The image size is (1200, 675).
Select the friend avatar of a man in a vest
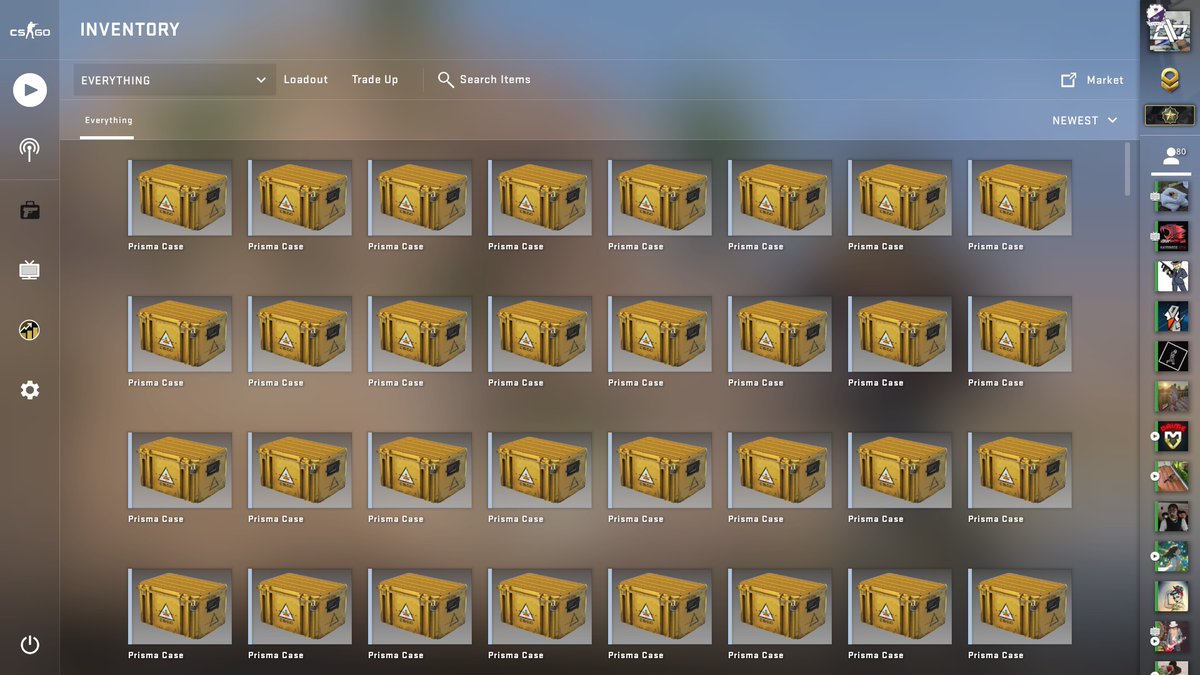1172,517
